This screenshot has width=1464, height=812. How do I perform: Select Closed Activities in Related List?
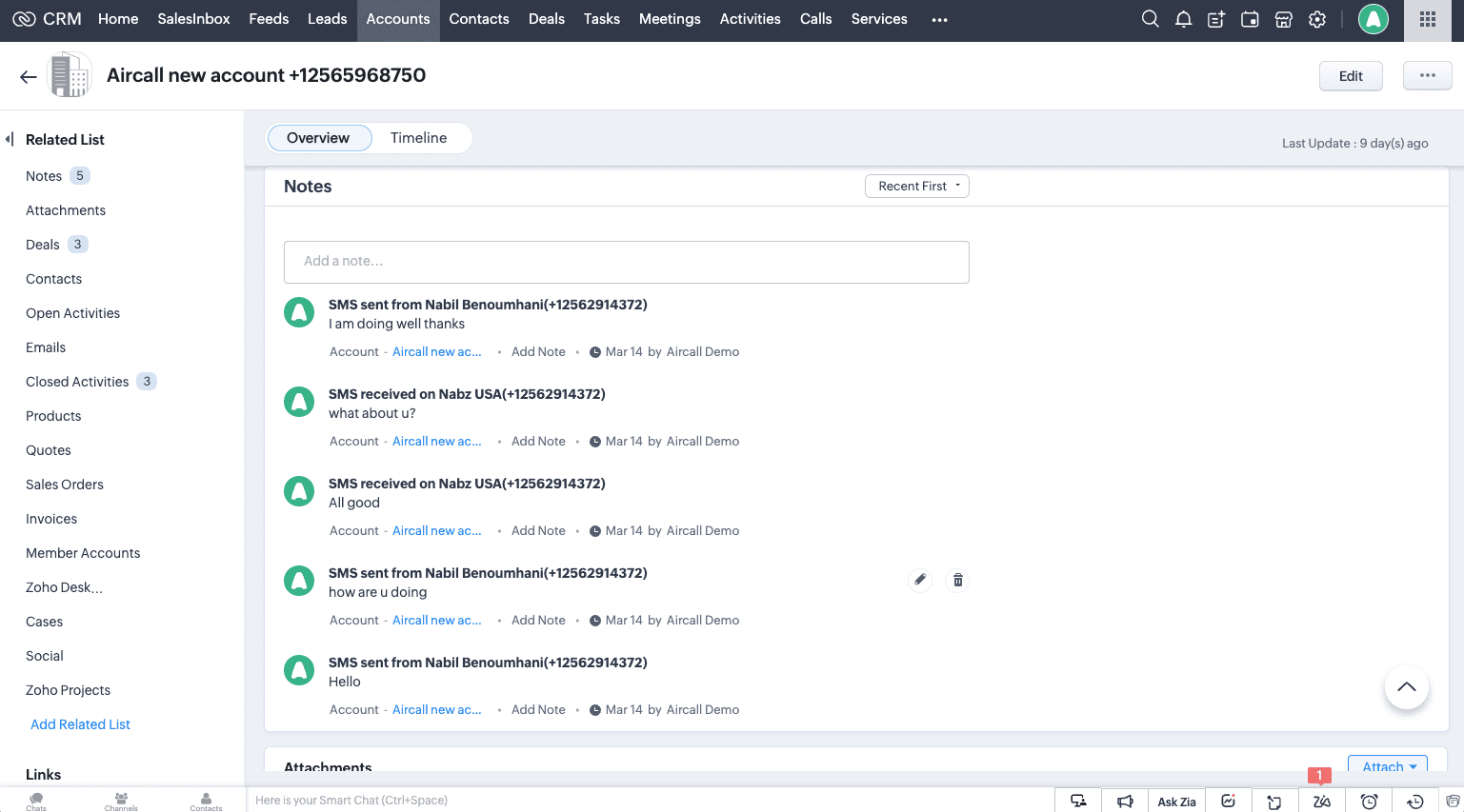point(77,382)
